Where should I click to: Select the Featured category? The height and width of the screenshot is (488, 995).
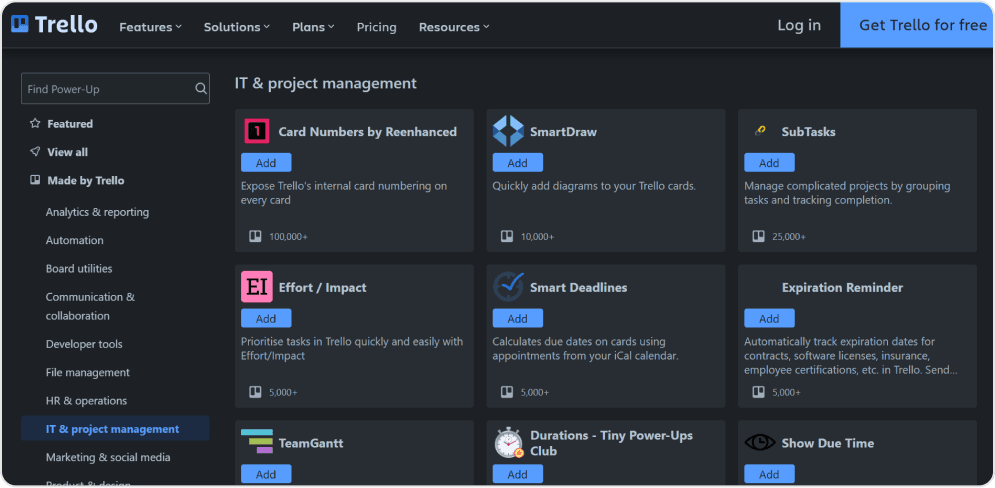(x=70, y=124)
